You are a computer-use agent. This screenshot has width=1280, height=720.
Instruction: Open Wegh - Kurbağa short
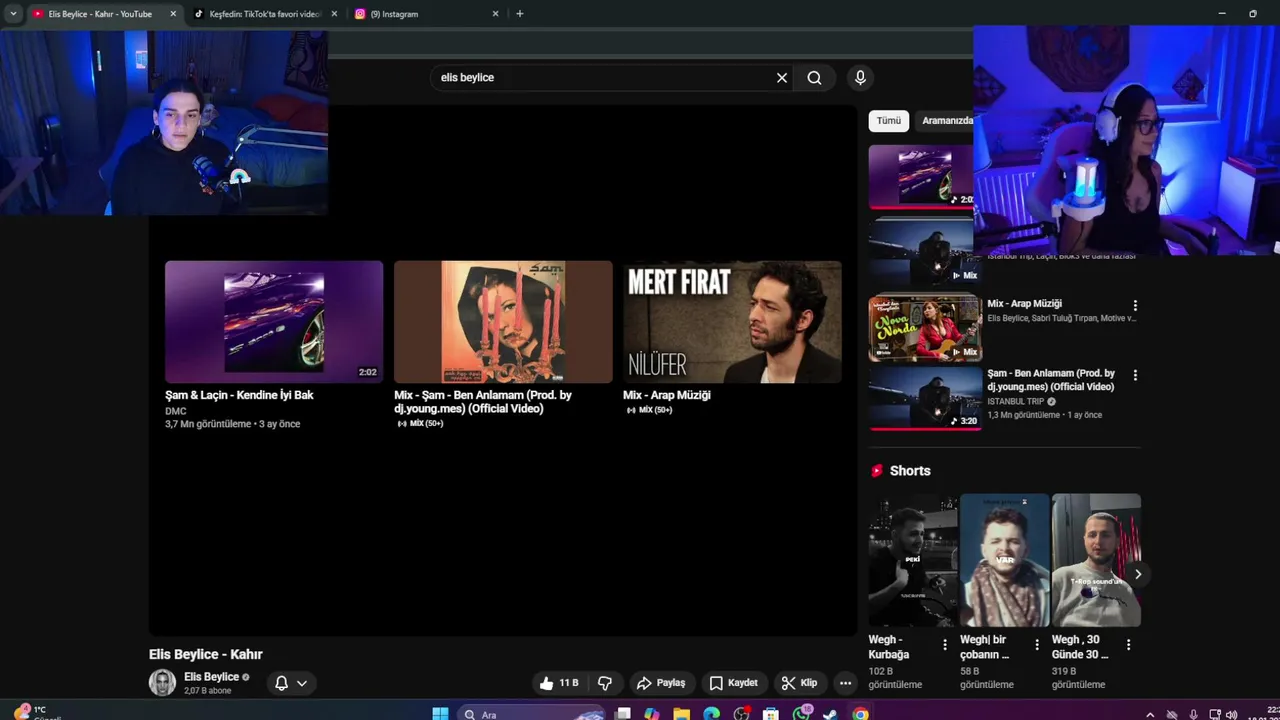click(x=913, y=560)
